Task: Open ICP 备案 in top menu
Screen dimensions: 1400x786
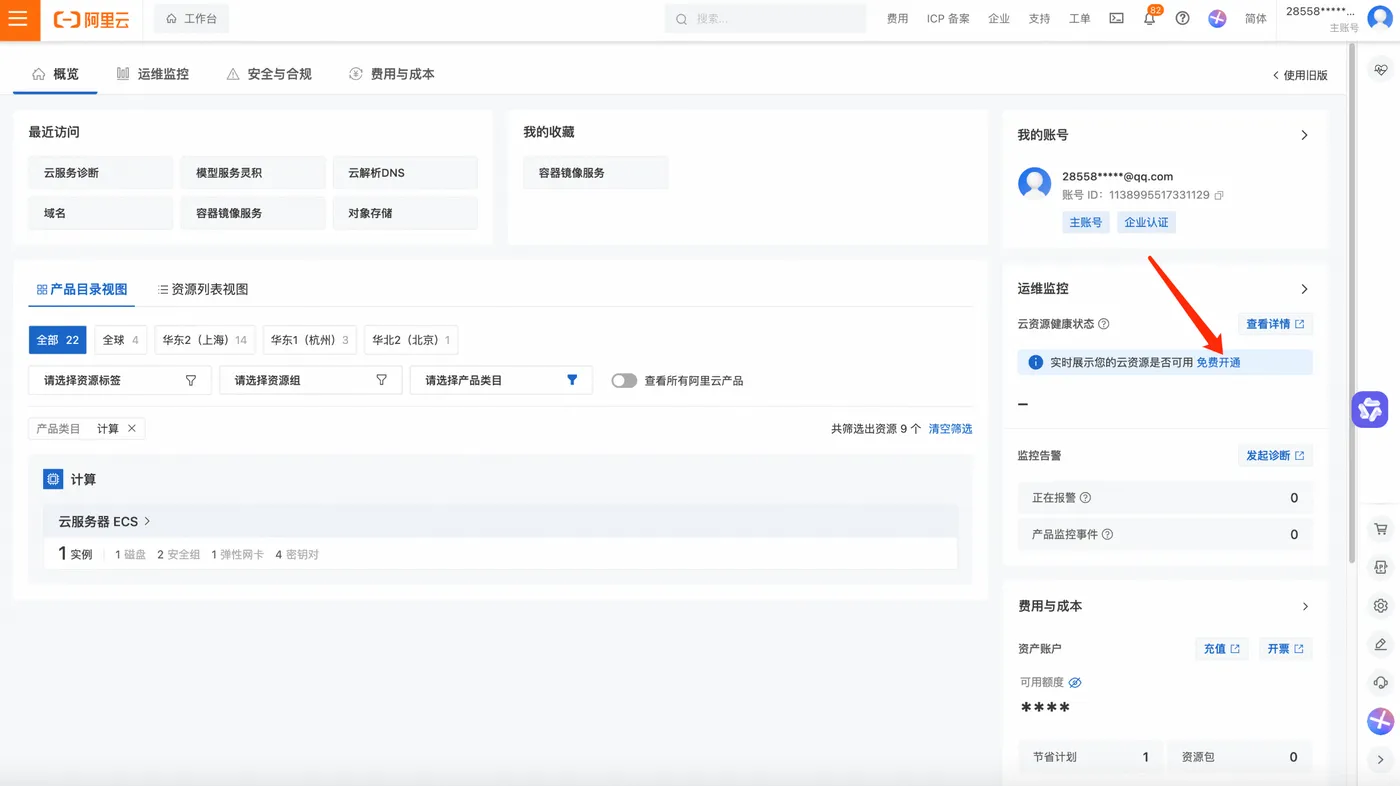Action: (x=948, y=19)
